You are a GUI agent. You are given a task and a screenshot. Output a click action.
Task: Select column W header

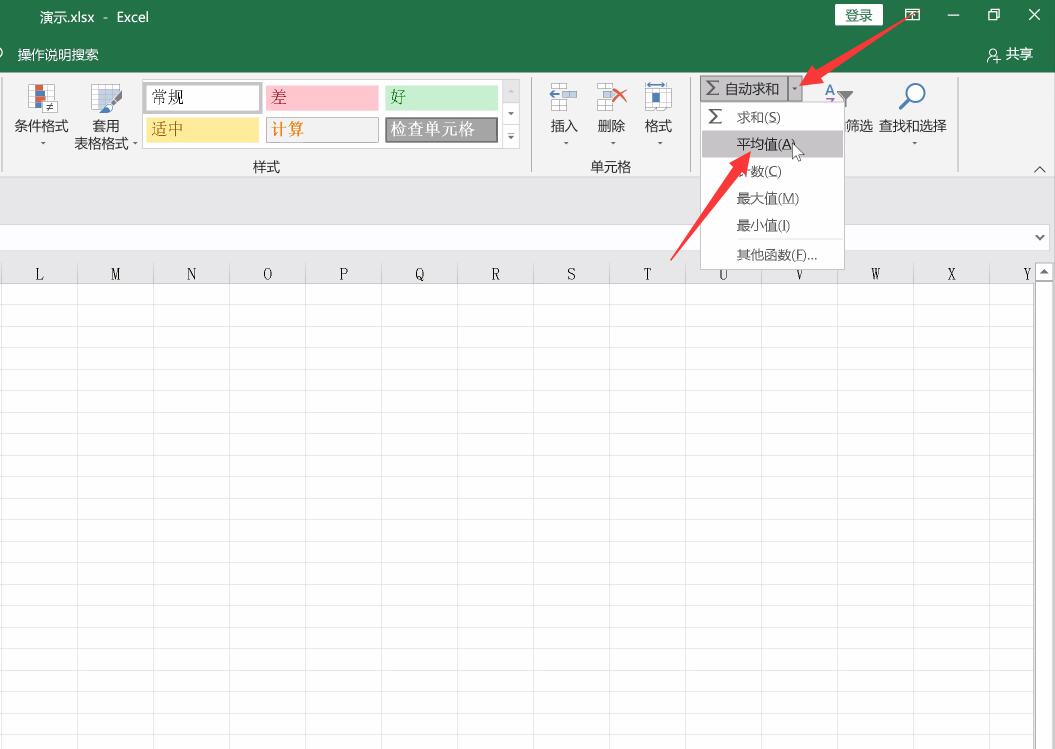875,274
